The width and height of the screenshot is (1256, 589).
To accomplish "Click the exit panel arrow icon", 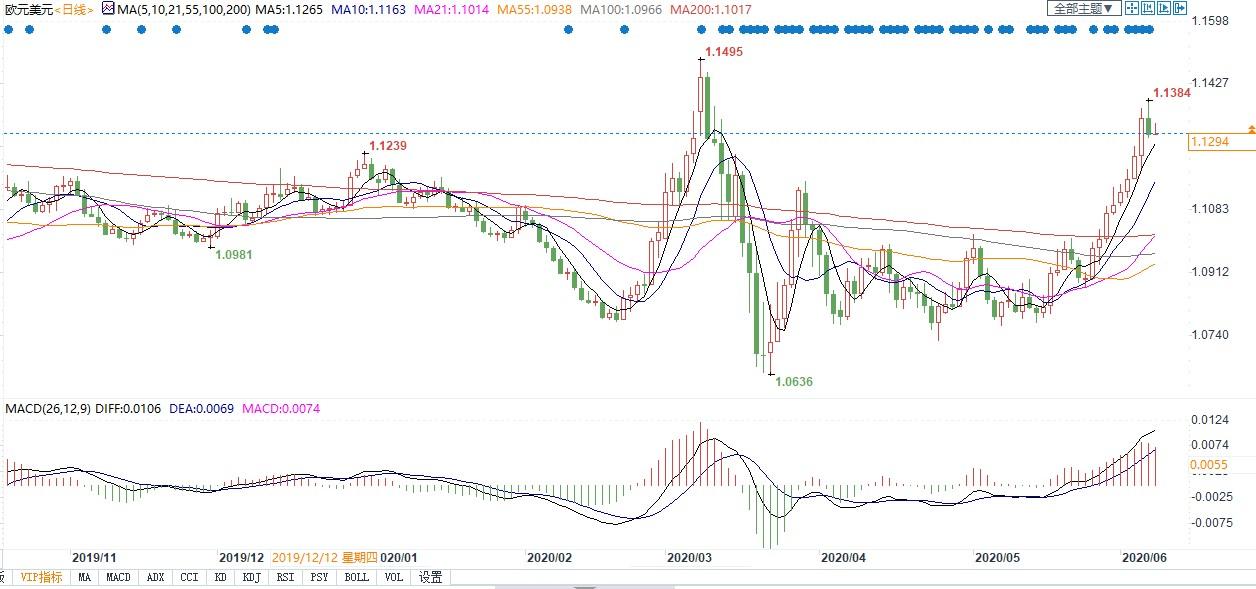I will pos(1179,8).
